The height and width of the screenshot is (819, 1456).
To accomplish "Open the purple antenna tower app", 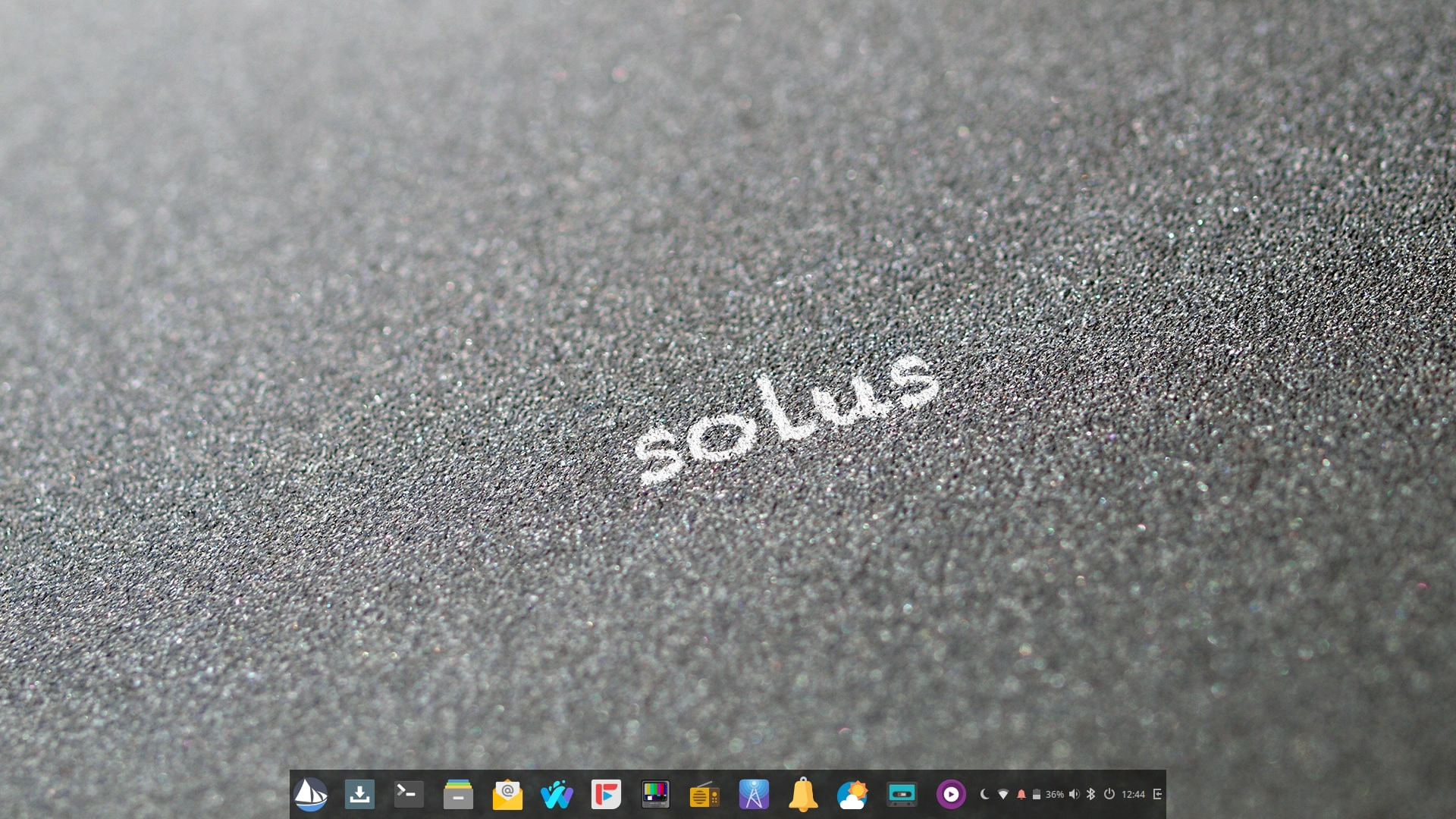I will click(x=754, y=794).
